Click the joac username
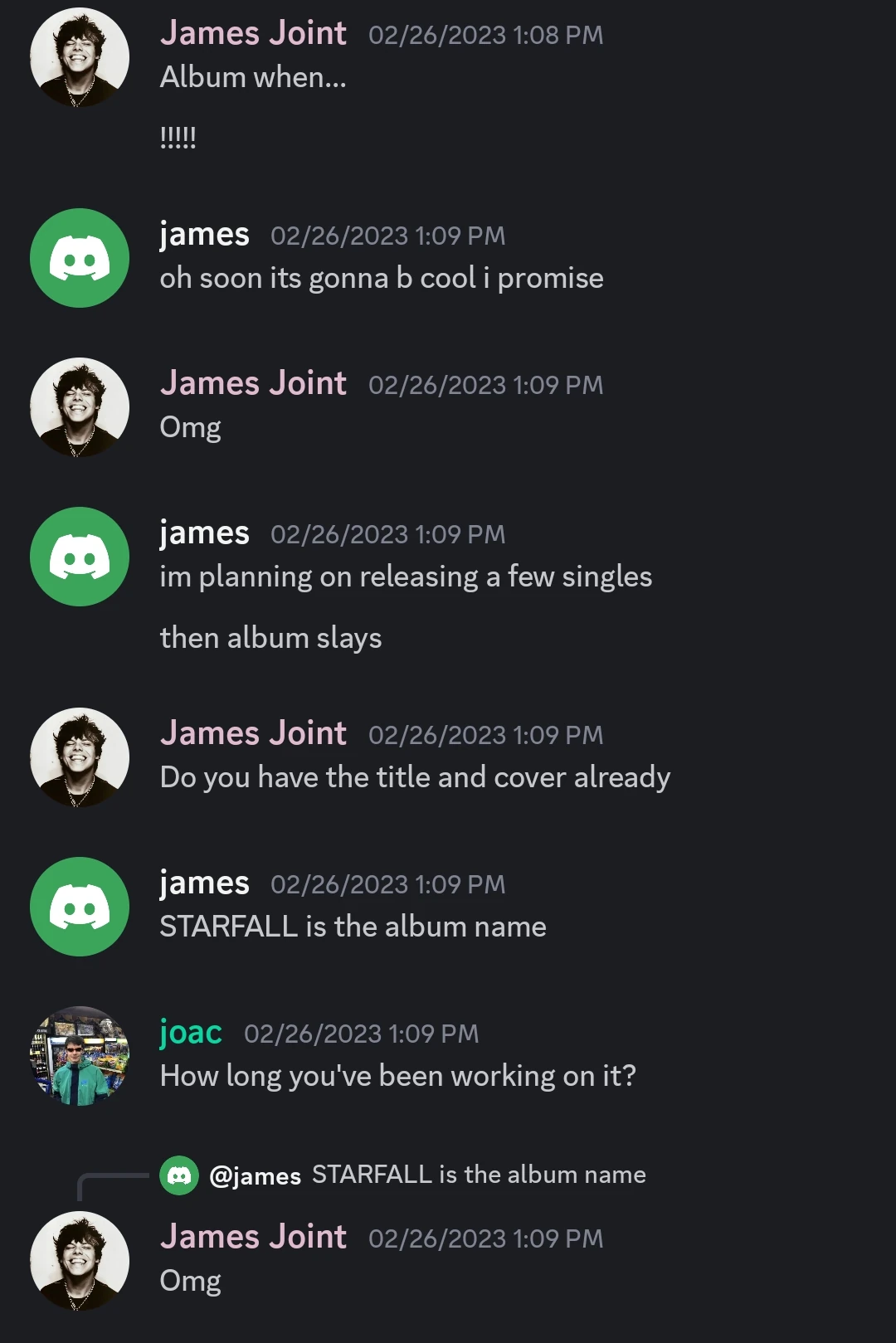The height and width of the screenshot is (1343, 896). coord(191,1033)
